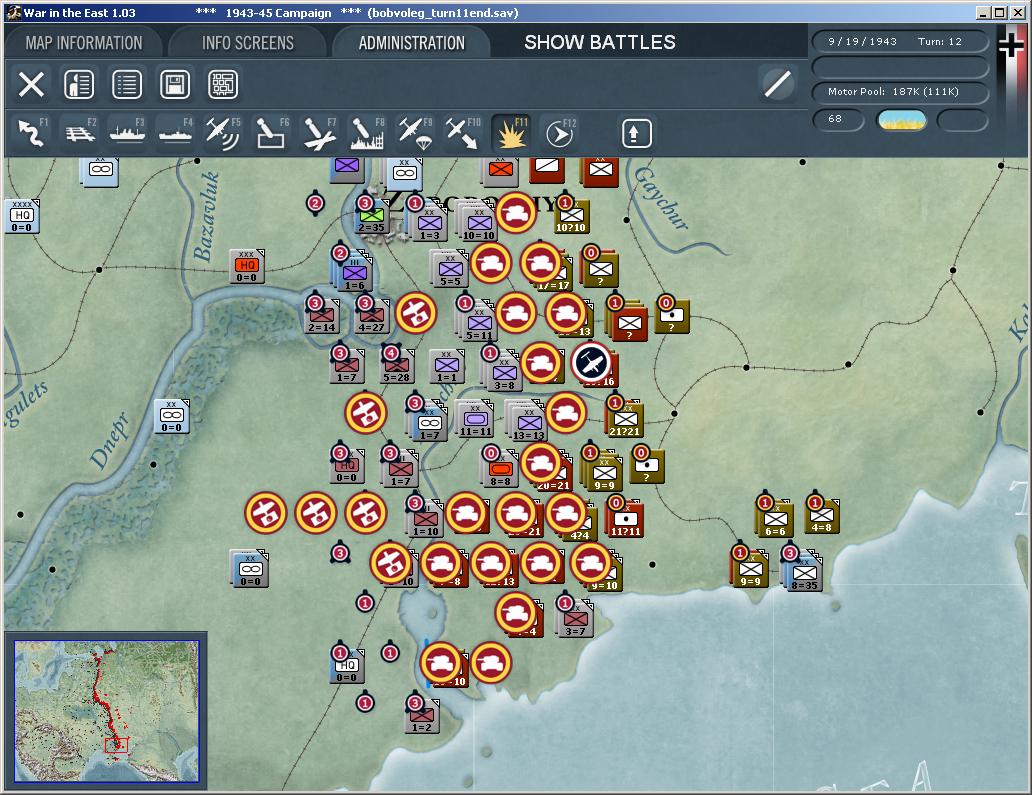
Task: Select the F3 naval transport ship icon
Action: tap(127, 132)
